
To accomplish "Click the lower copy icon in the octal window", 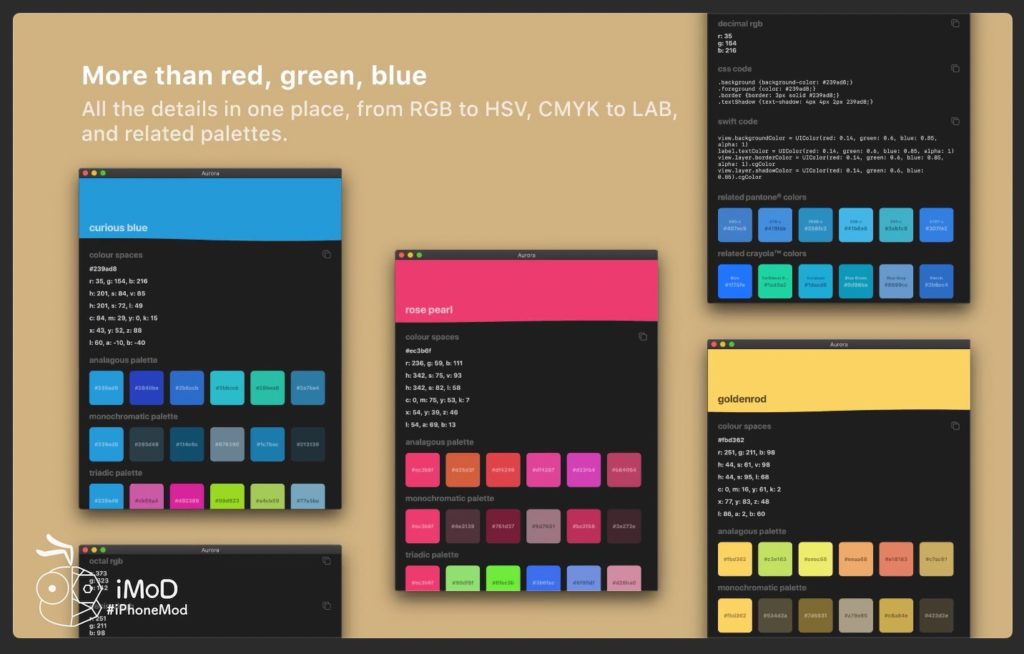I will [326, 606].
